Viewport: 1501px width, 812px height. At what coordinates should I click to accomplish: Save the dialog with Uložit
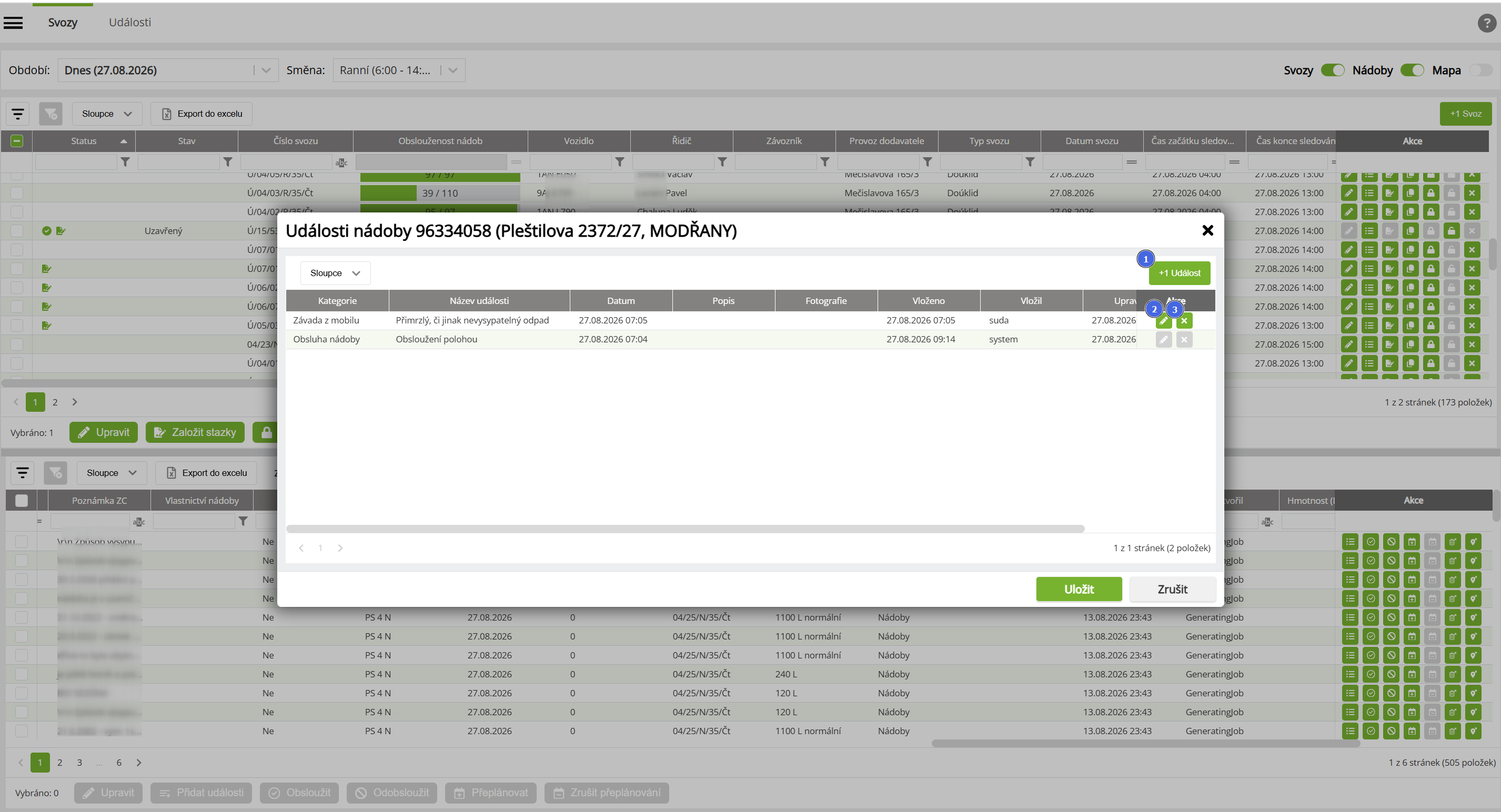(x=1079, y=589)
